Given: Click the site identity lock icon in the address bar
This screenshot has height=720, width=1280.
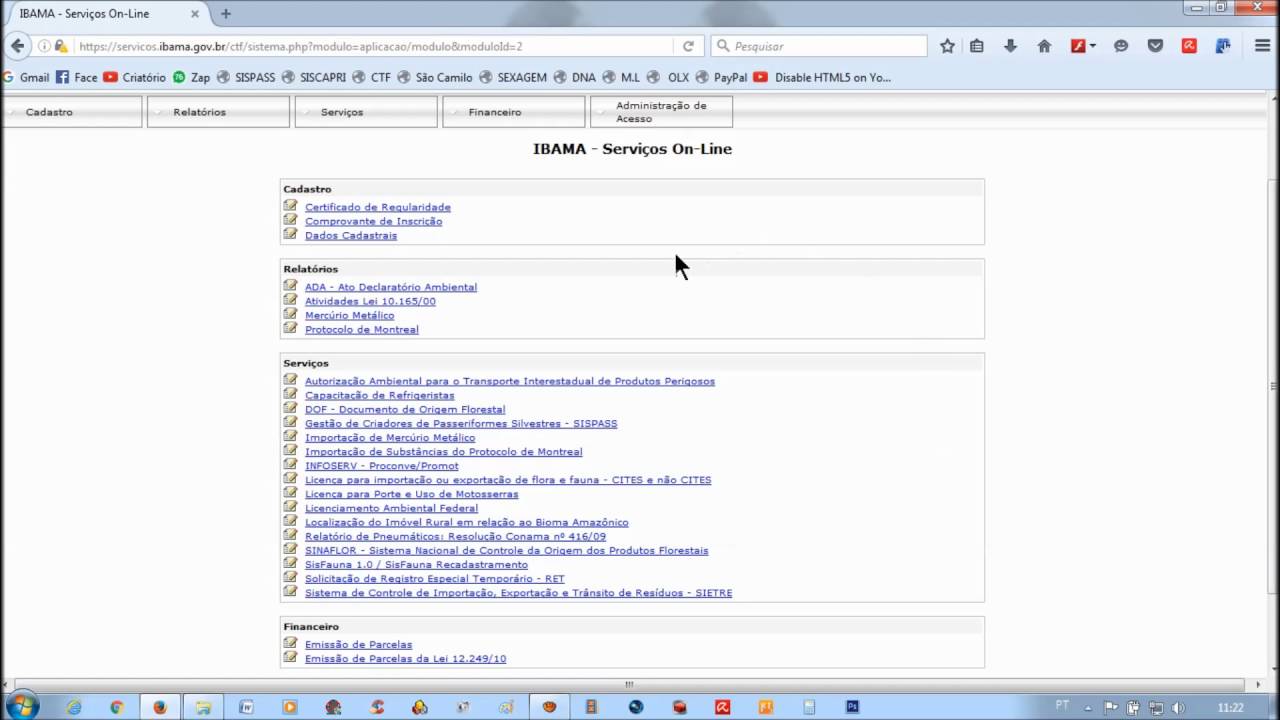Looking at the screenshot, I should coord(61,46).
